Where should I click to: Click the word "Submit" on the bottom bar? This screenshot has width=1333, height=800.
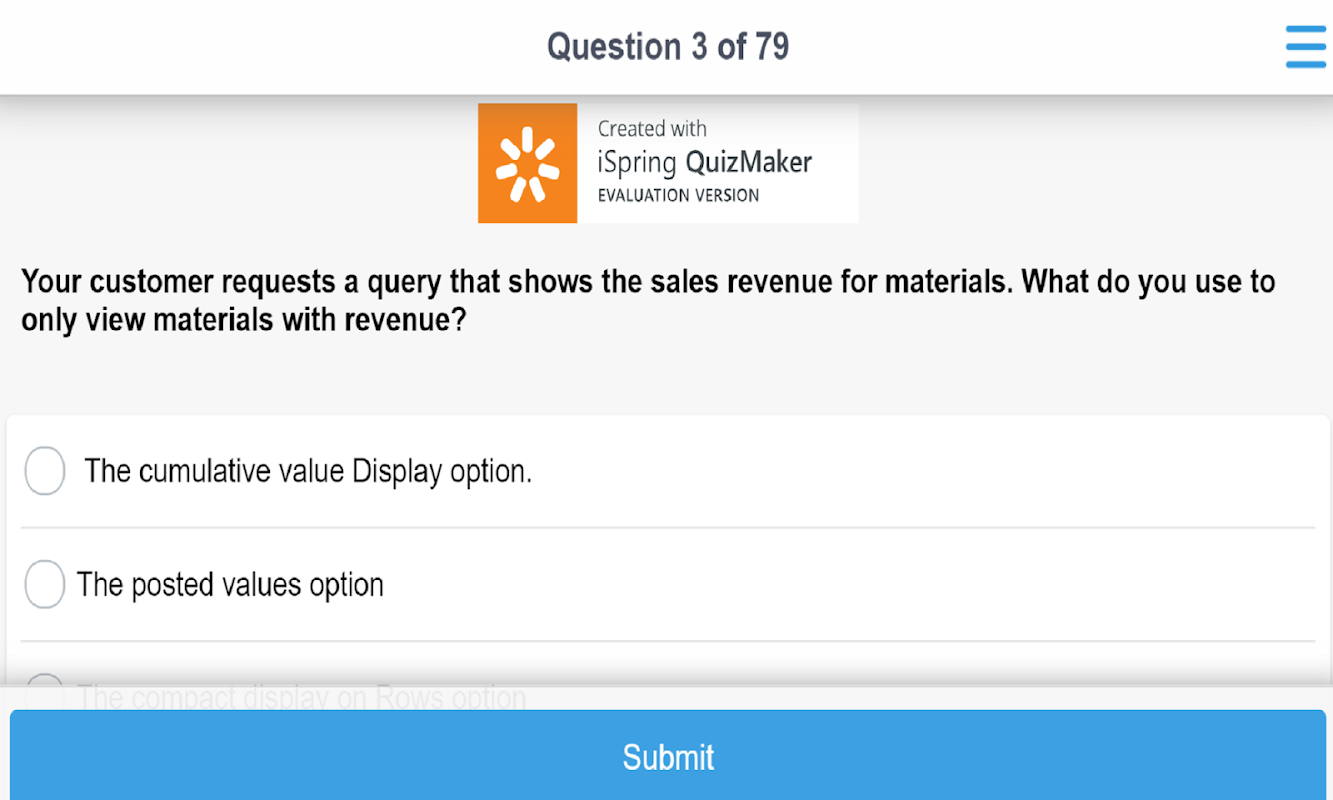(x=668, y=757)
